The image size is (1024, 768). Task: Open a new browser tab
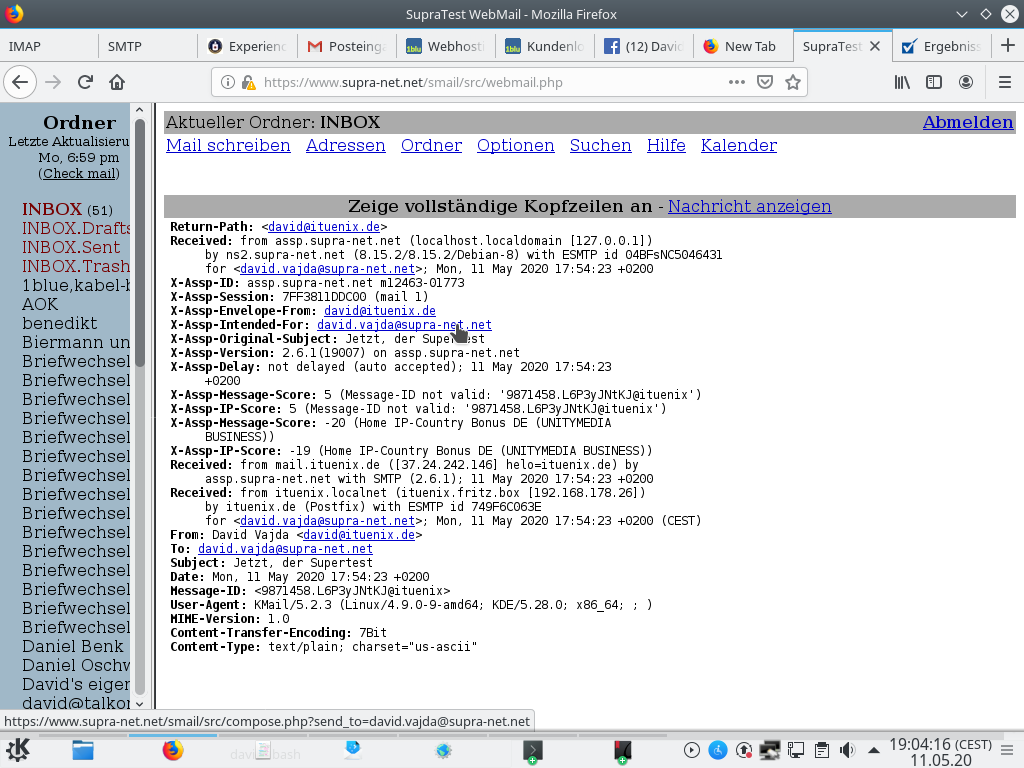click(x=1007, y=46)
